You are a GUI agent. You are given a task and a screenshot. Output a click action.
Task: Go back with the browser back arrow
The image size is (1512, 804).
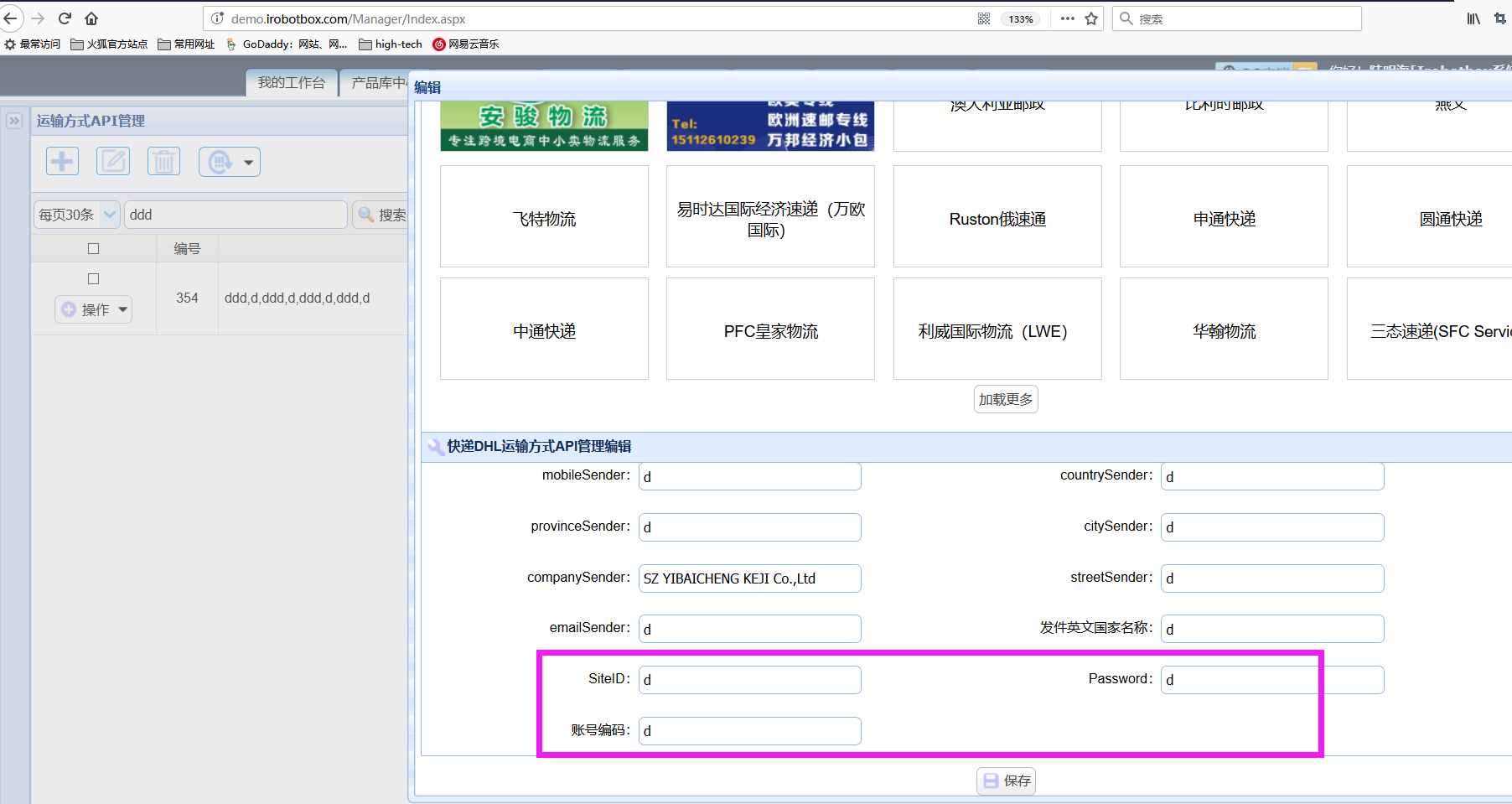[x=11, y=18]
